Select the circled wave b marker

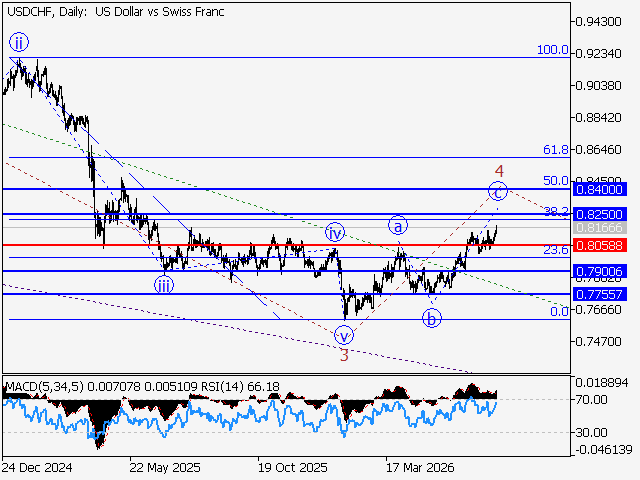click(431, 318)
